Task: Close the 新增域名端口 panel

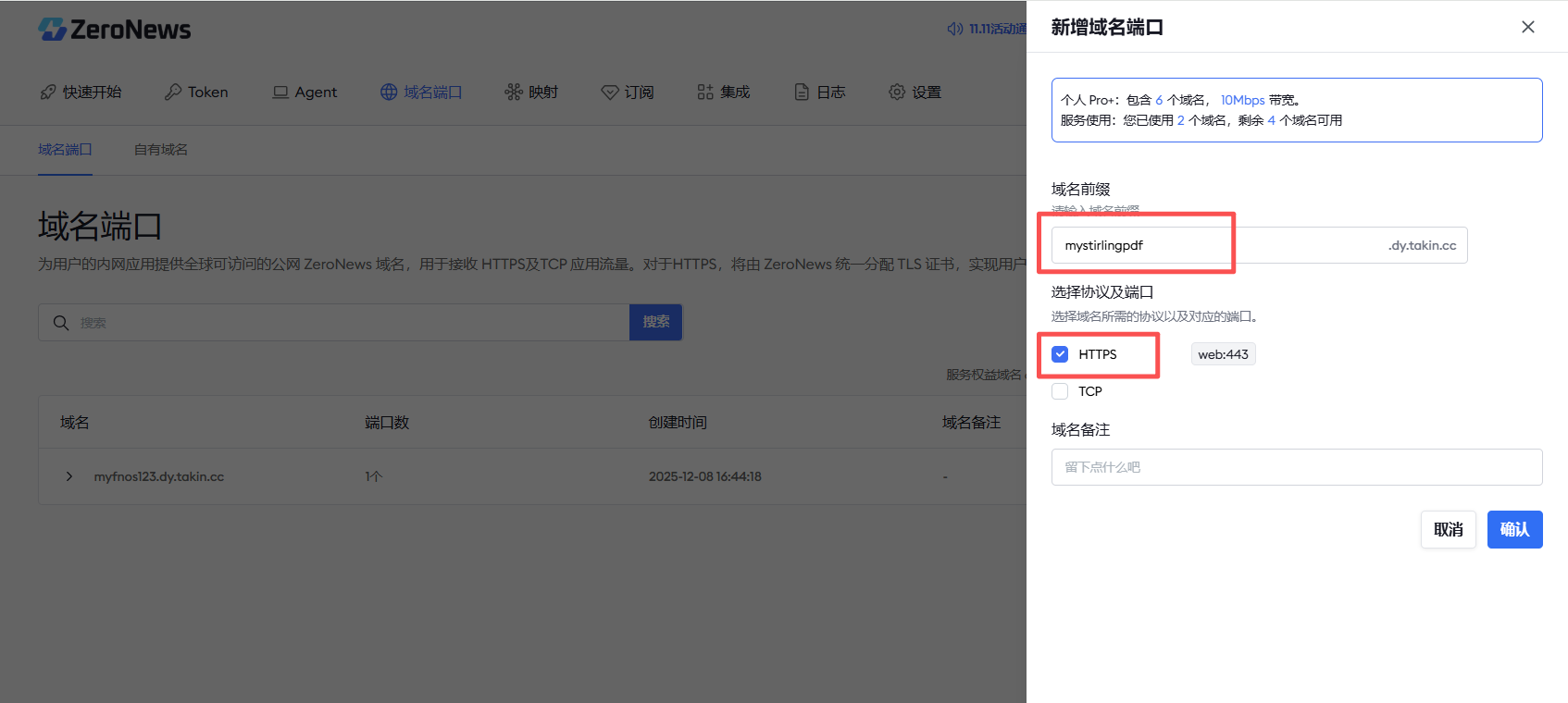Action: coord(1528,27)
